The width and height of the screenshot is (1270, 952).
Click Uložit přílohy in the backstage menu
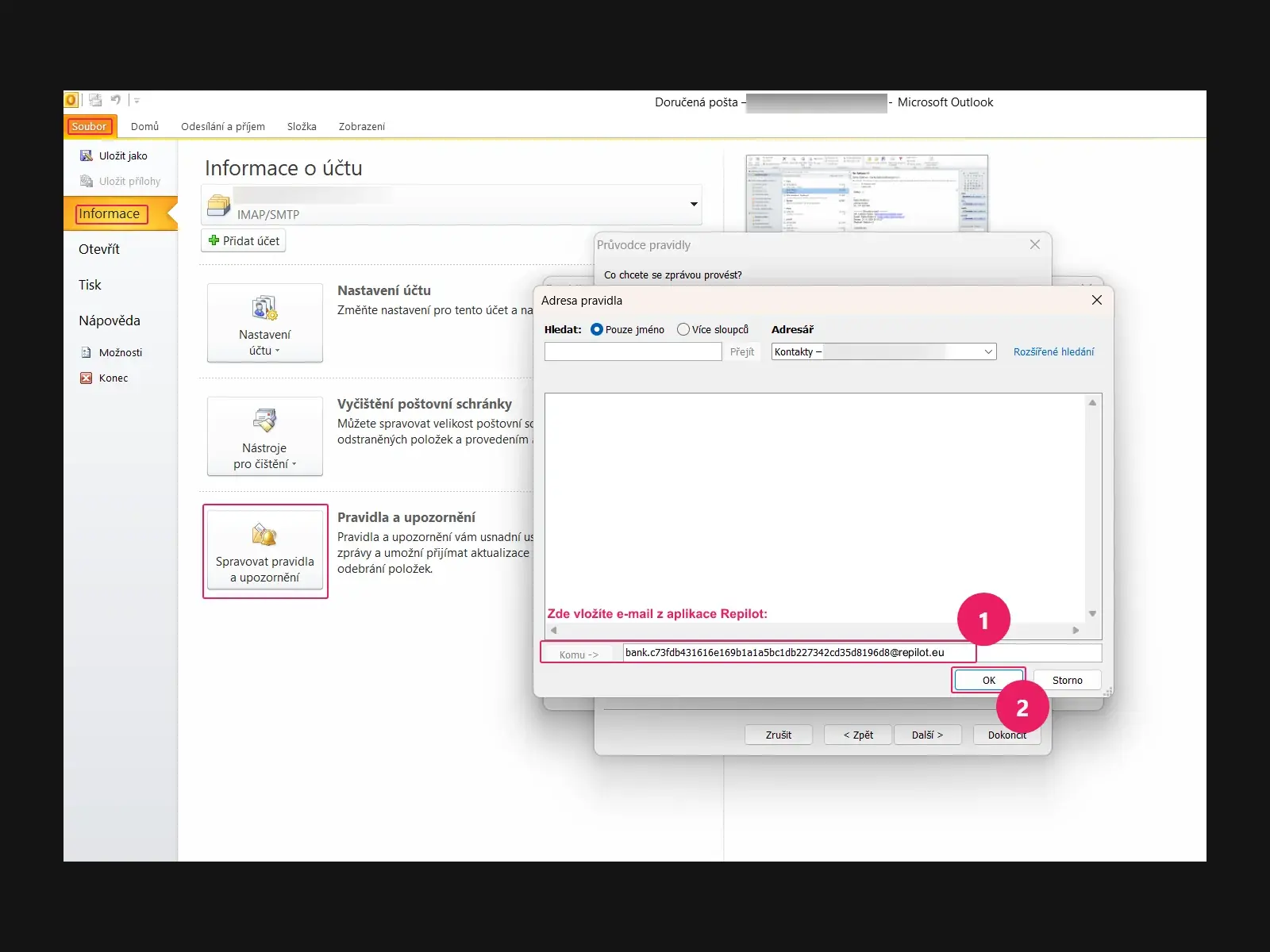pyautogui.click(x=121, y=181)
